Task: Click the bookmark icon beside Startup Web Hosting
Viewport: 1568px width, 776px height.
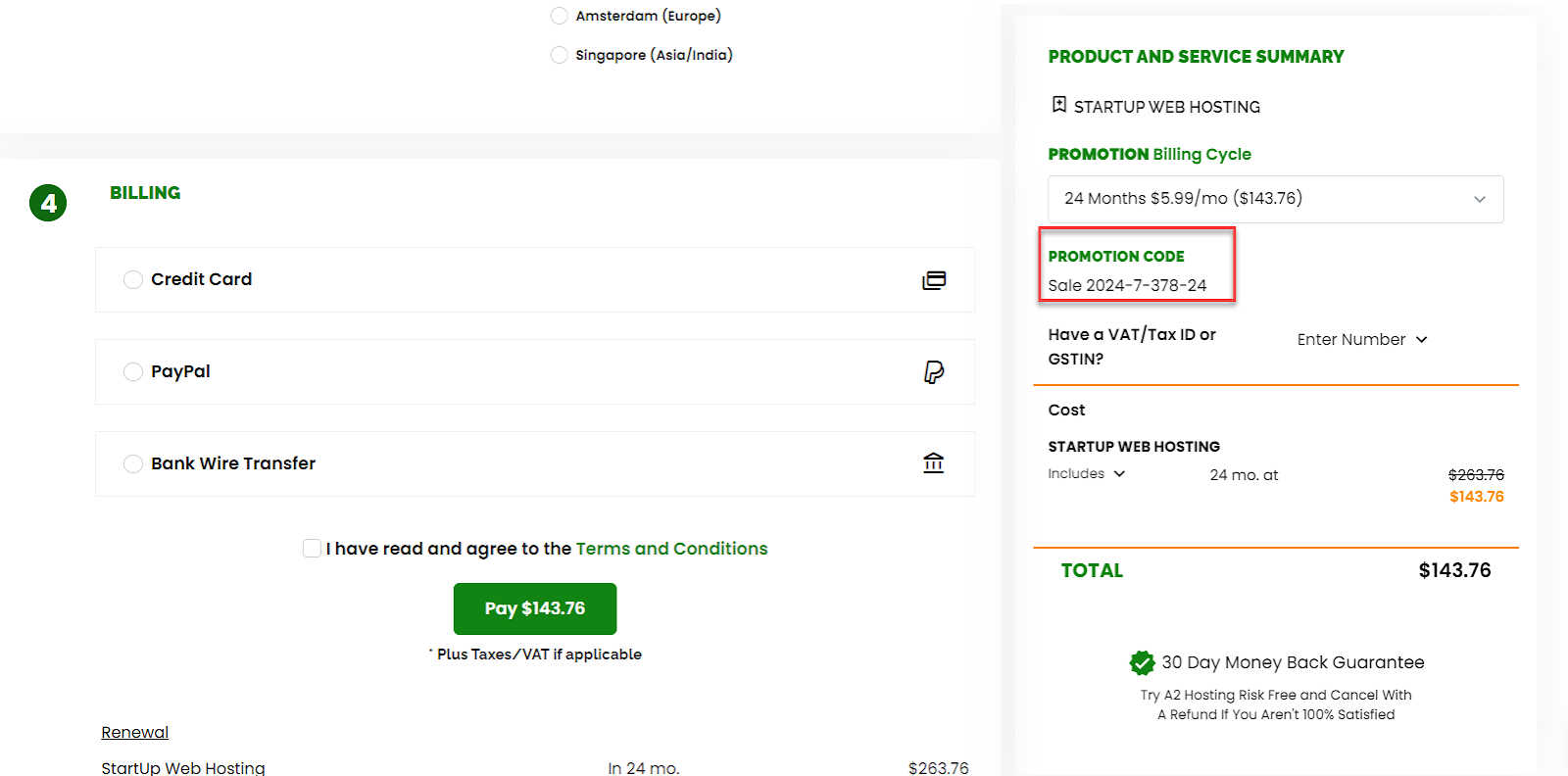Action: tap(1058, 105)
